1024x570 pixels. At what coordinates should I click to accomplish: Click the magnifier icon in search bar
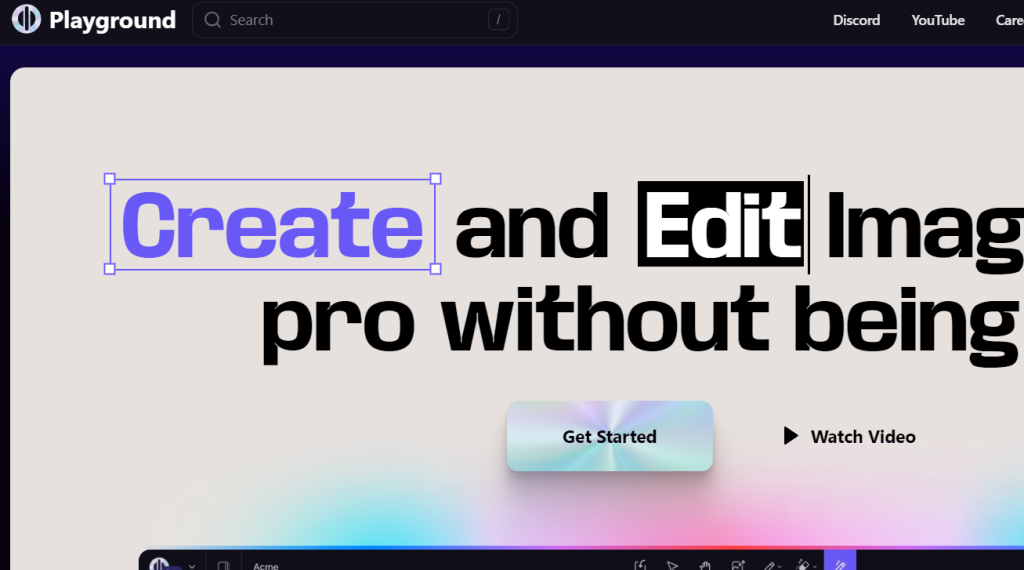tap(212, 20)
